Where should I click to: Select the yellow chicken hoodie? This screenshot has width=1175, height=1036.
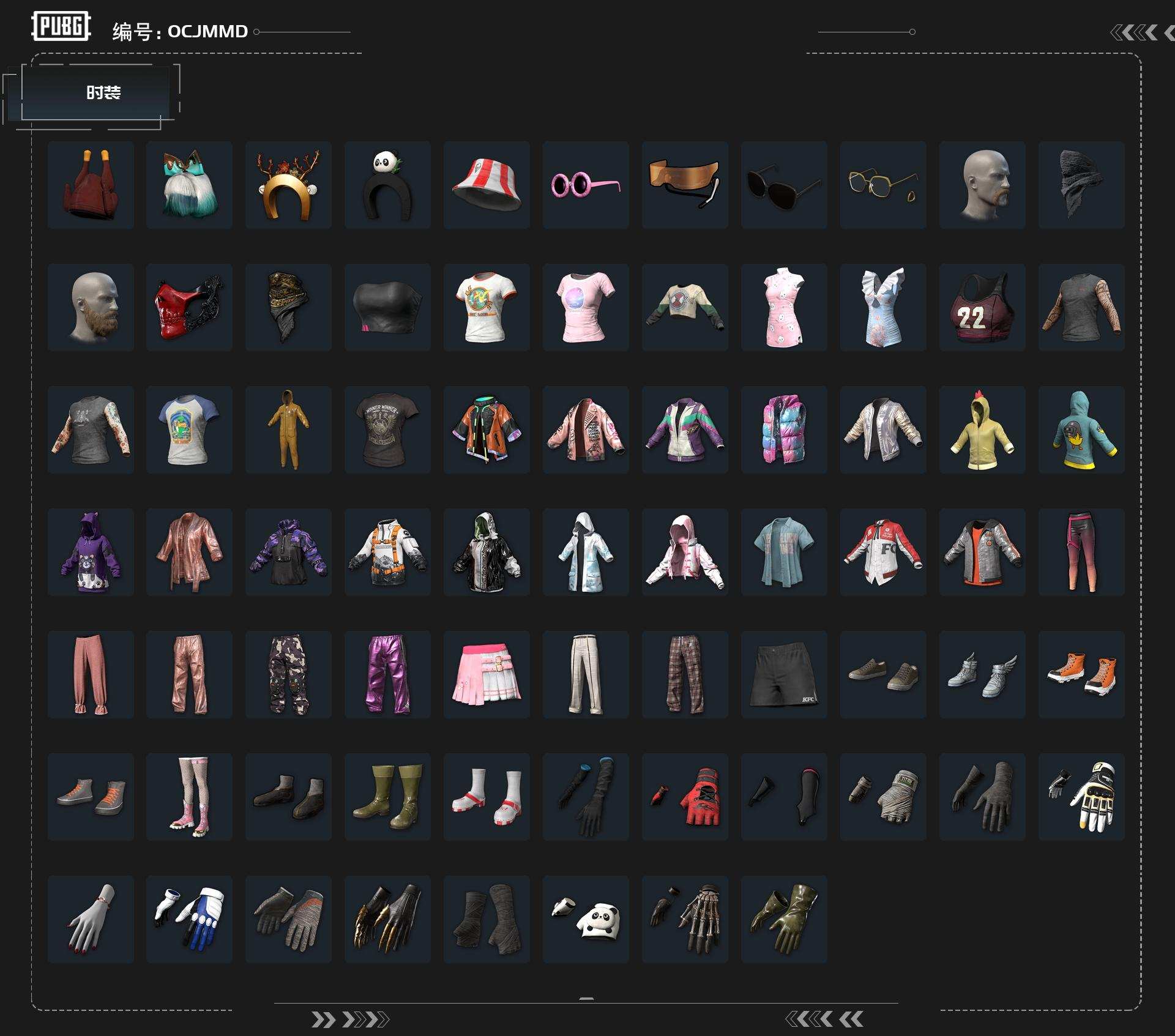click(983, 430)
